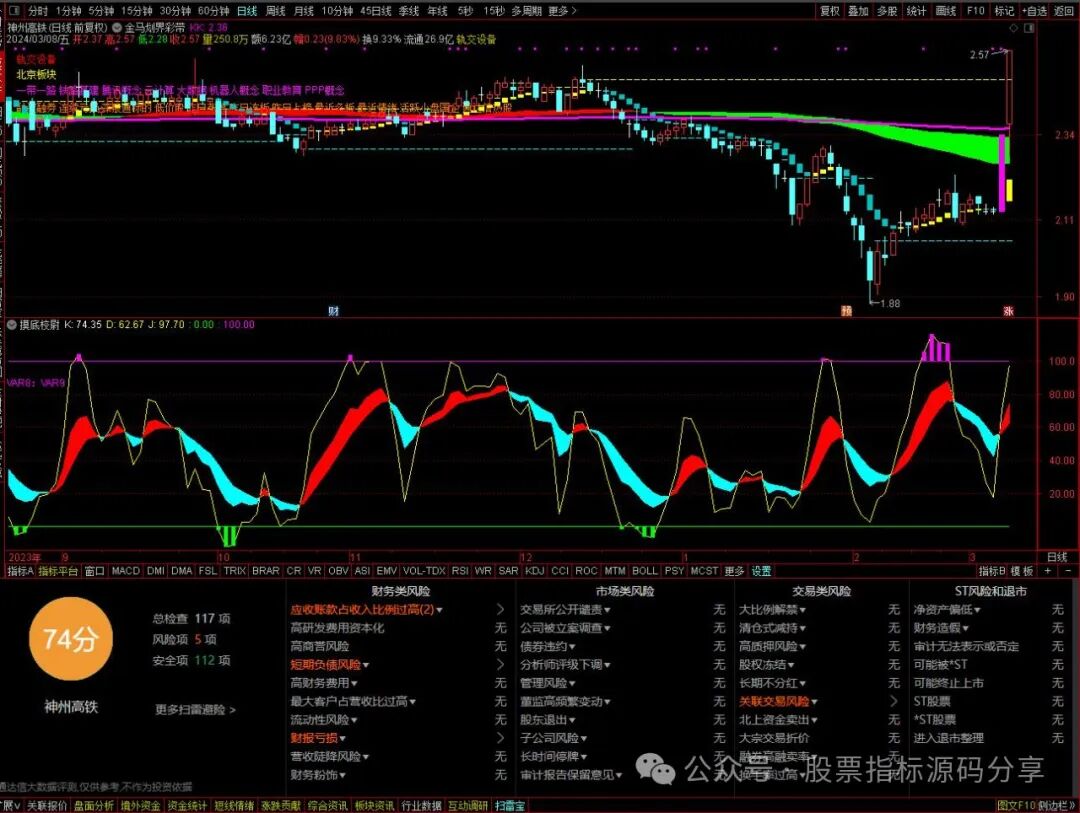
Task: Switch to the 分时 timeframe
Action: (x=38, y=10)
